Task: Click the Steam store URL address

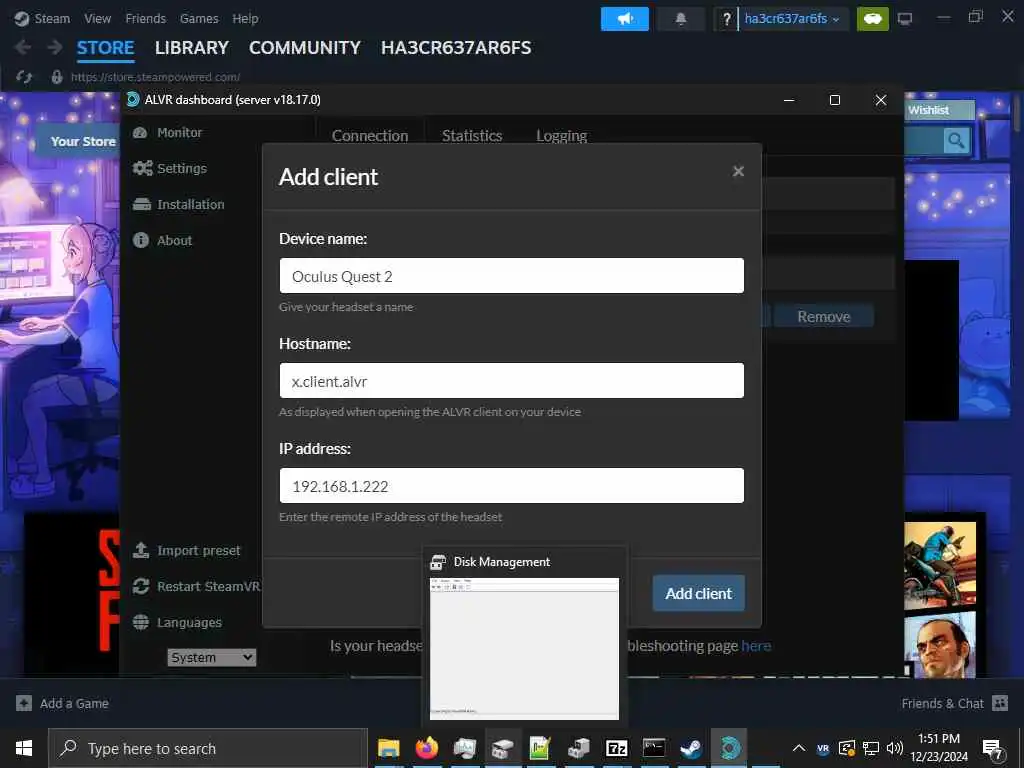Action: click(x=155, y=77)
